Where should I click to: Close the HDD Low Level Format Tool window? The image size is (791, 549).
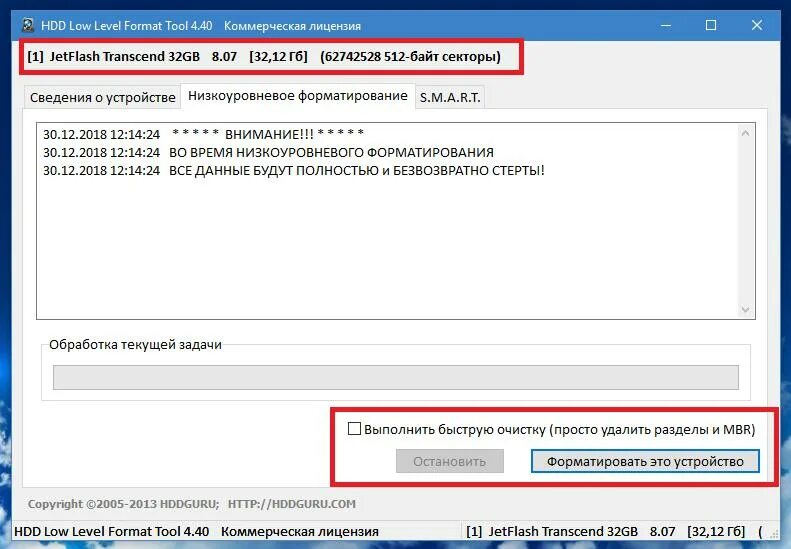click(x=757, y=25)
